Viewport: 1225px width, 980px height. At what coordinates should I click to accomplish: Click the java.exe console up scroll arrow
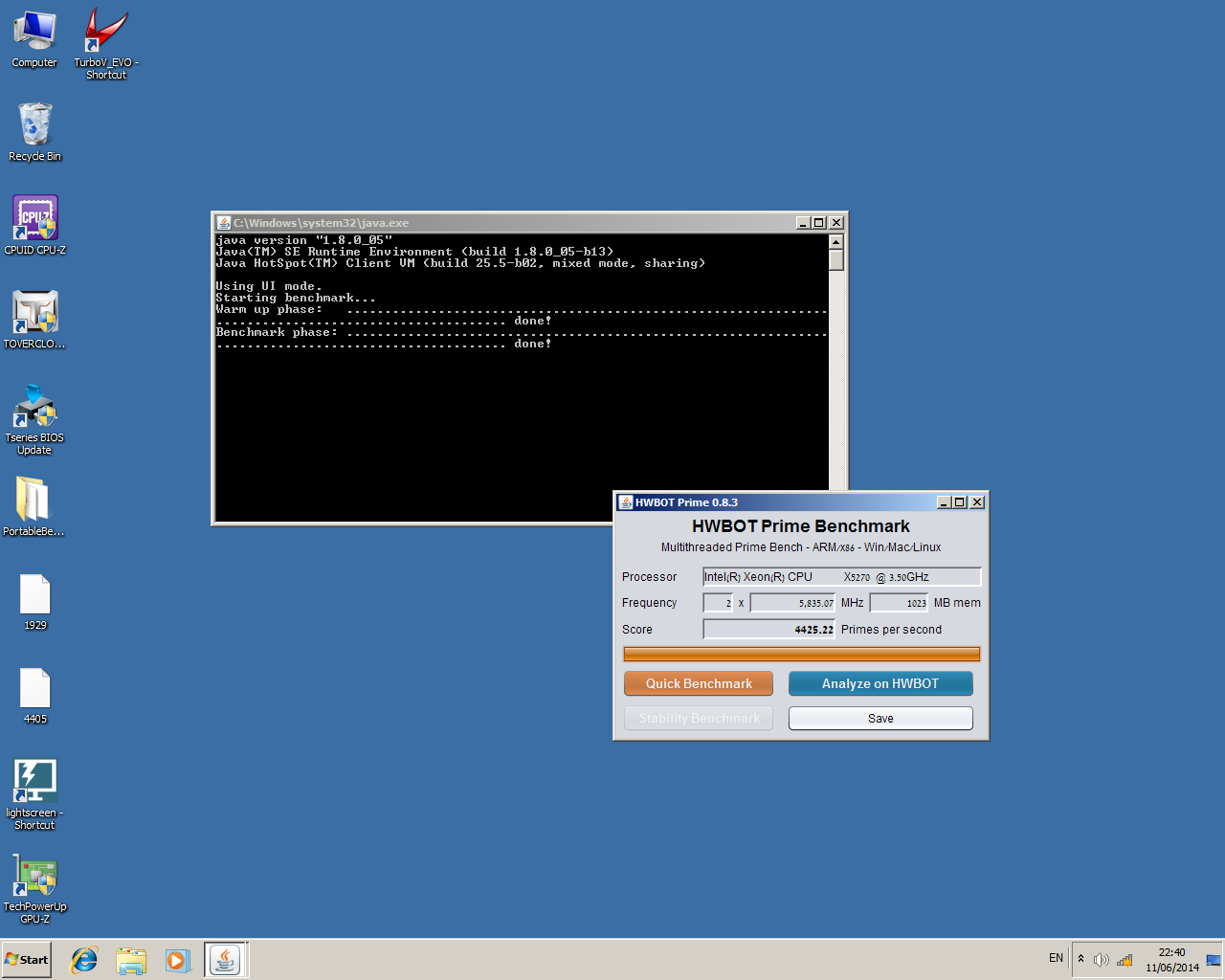(x=836, y=241)
